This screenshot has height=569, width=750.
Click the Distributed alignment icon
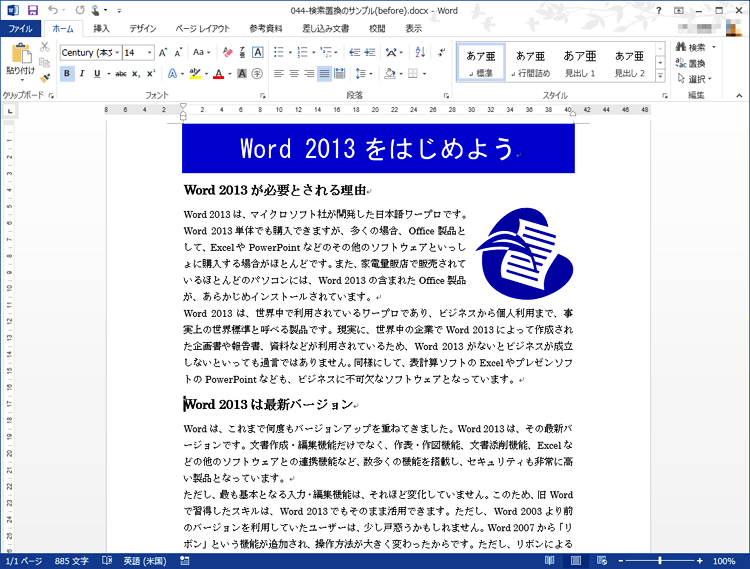click(340, 74)
